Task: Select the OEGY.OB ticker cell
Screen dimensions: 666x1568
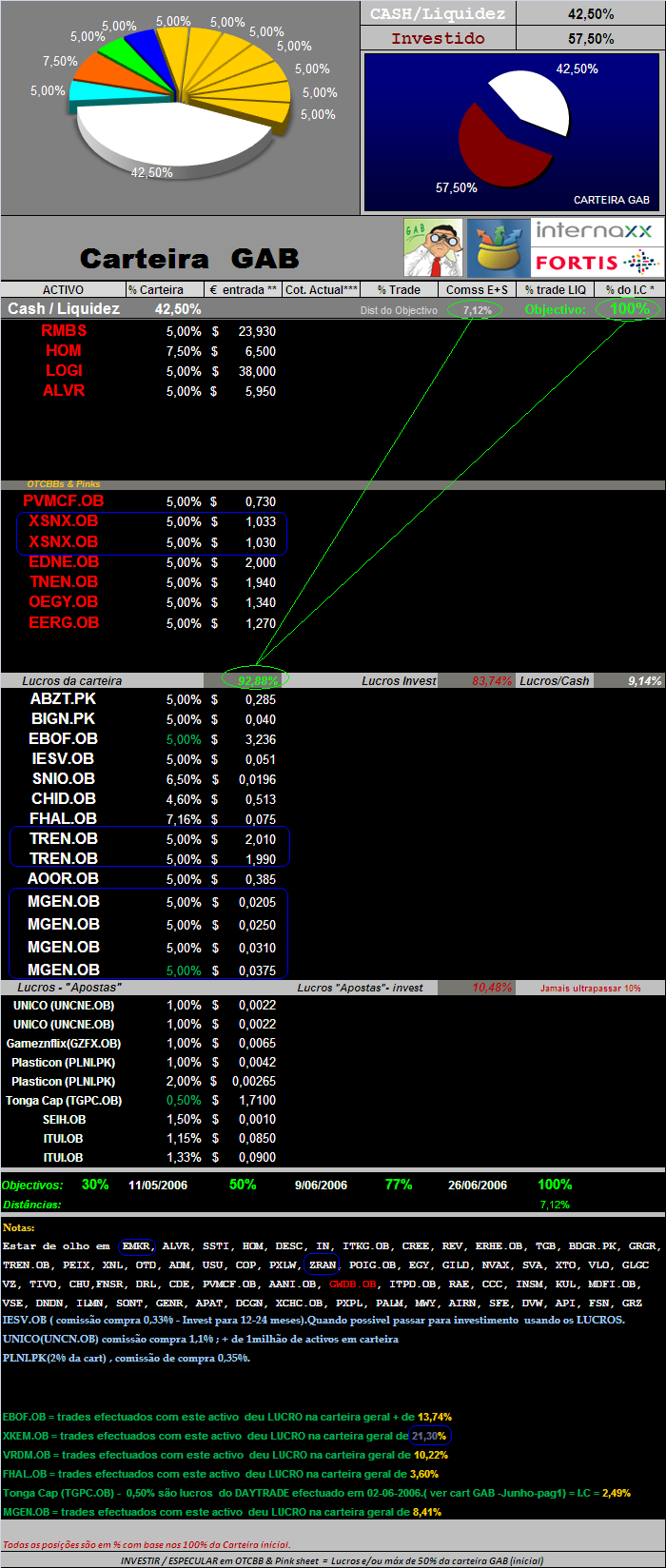Action: pos(64,601)
